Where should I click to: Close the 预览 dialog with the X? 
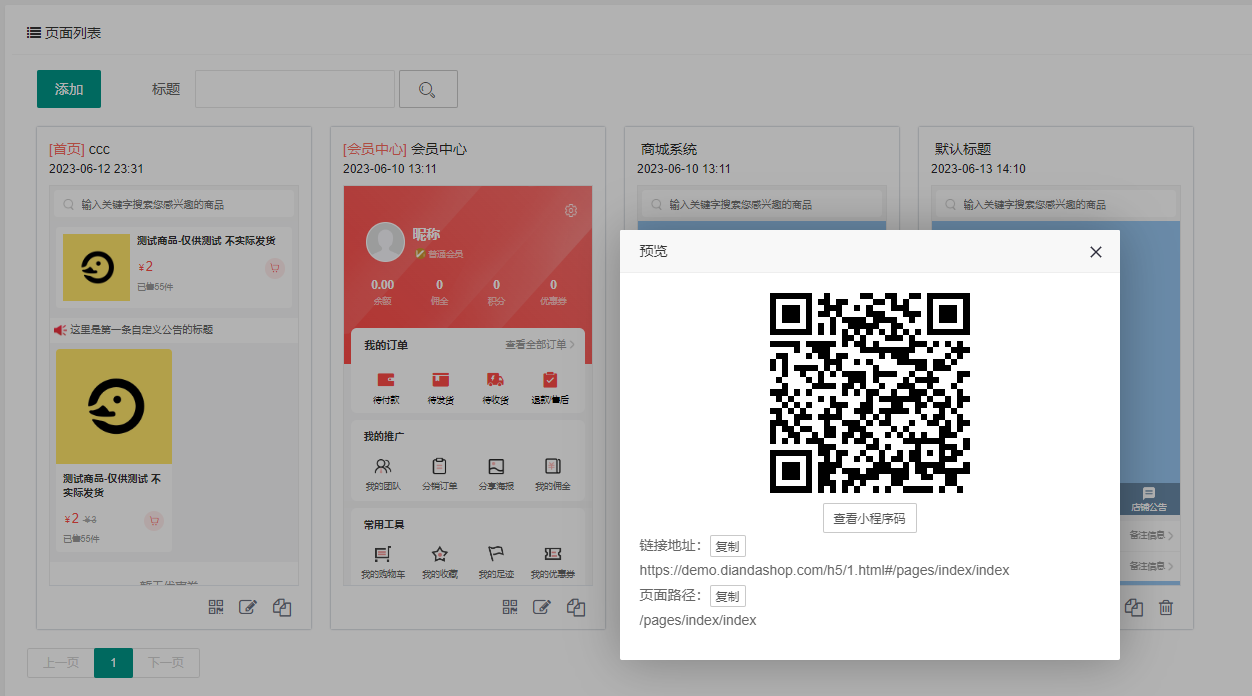click(x=1095, y=252)
